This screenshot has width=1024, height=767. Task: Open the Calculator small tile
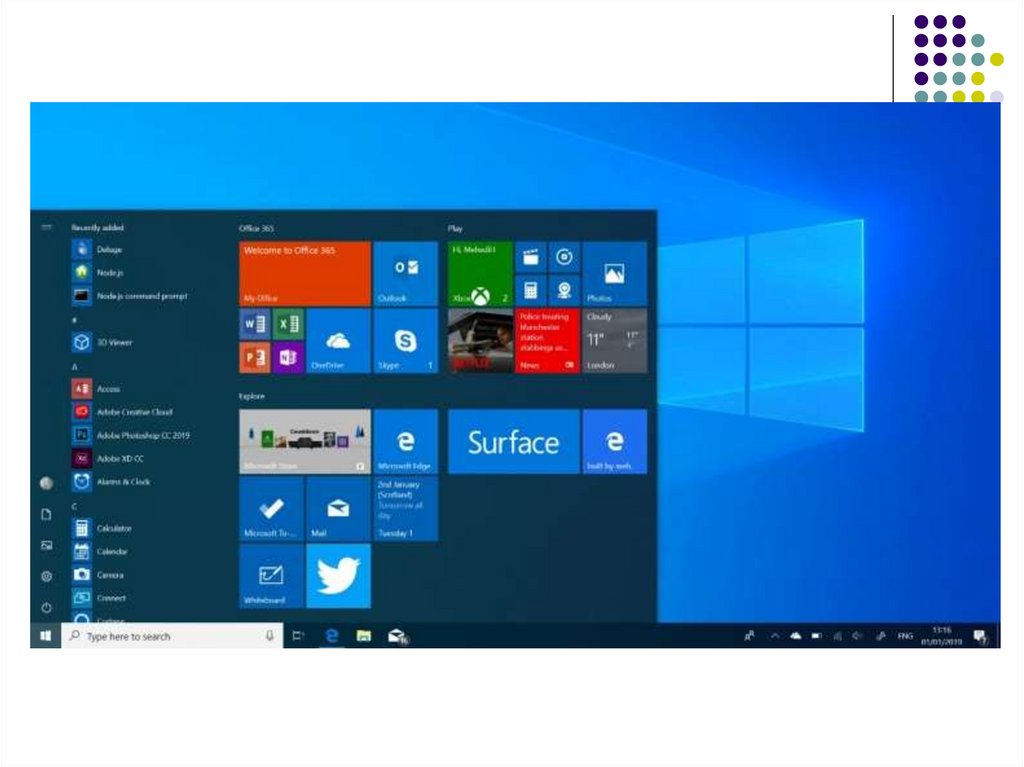pos(530,290)
